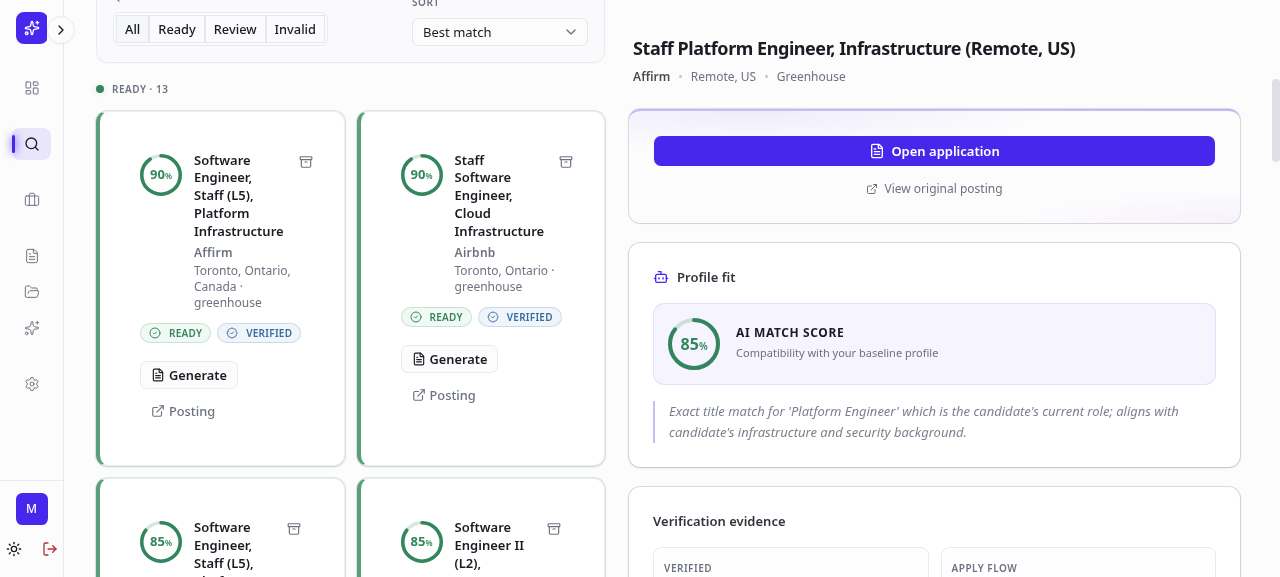Click the M user avatar
Image resolution: width=1280 pixels, height=577 pixels.
click(32, 509)
